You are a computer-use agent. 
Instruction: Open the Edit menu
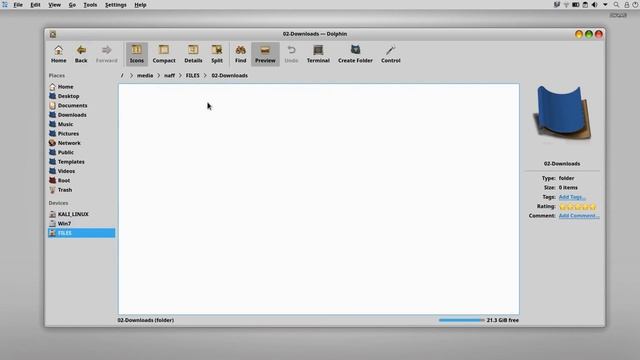click(35, 5)
